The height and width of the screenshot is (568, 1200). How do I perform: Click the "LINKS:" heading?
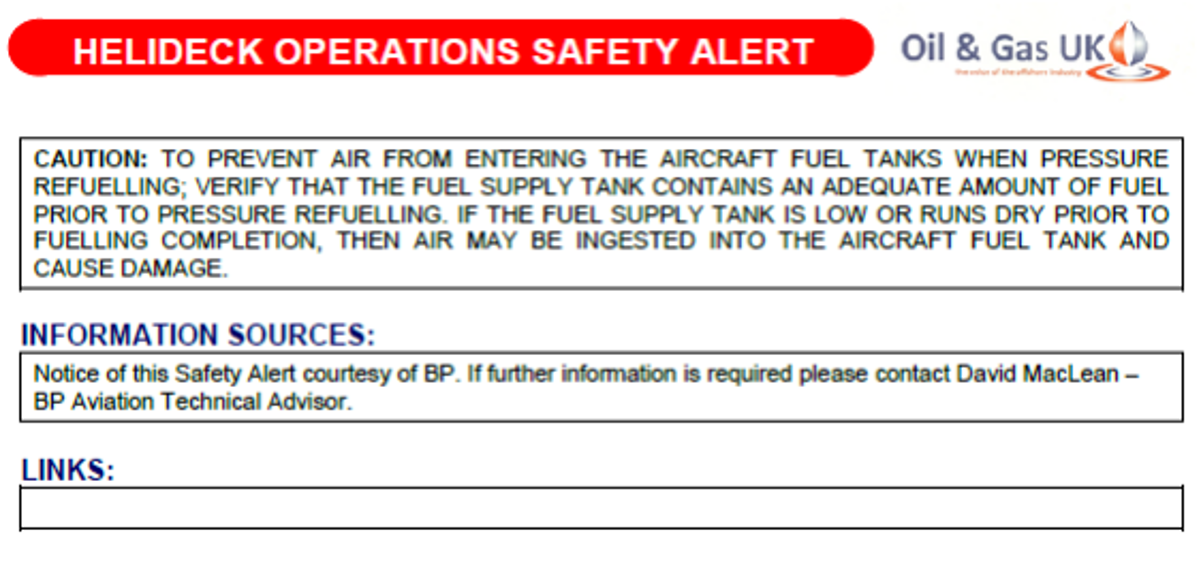[68, 470]
